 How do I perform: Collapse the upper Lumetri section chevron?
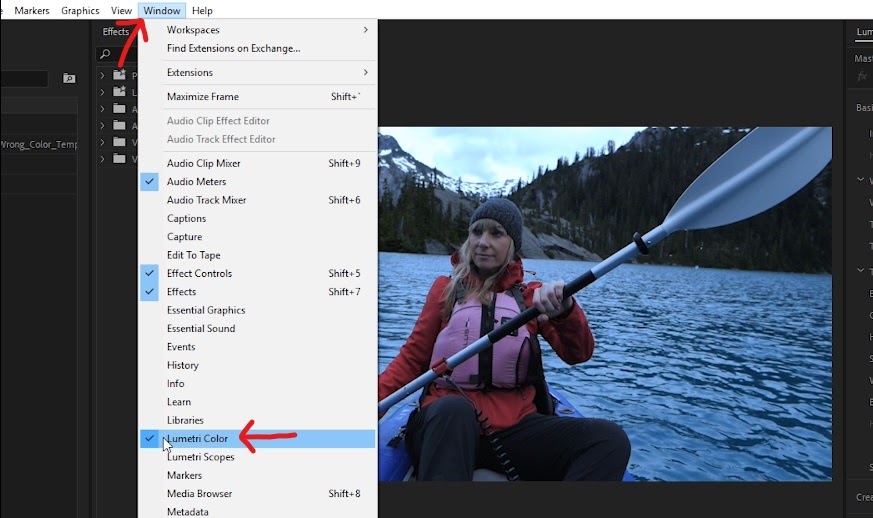(x=860, y=179)
